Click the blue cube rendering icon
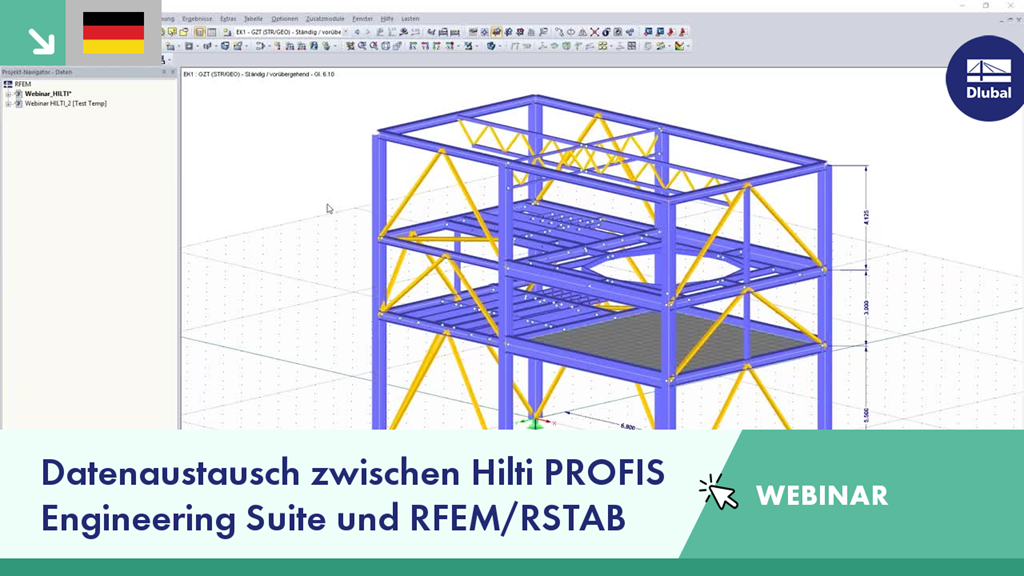 [x=491, y=46]
